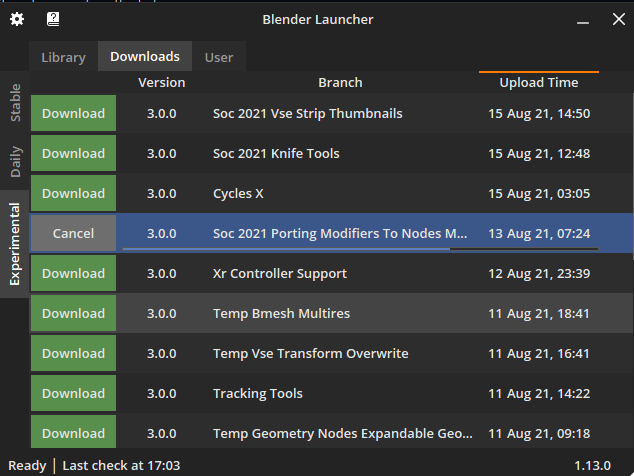This screenshot has width=634, height=476.
Task: Download the Temp Bmesh Multires build
Action: tap(74, 313)
